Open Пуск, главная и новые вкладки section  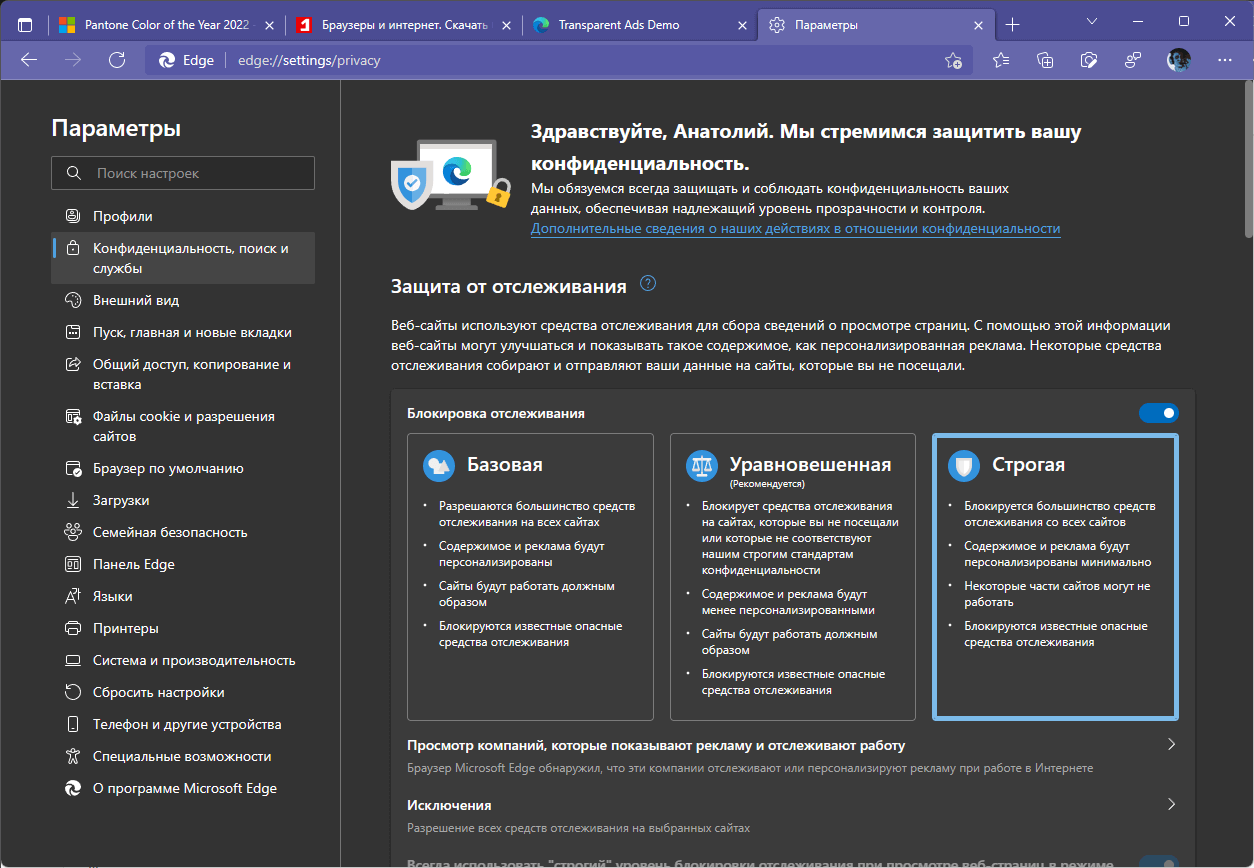pyautogui.click(x=183, y=332)
